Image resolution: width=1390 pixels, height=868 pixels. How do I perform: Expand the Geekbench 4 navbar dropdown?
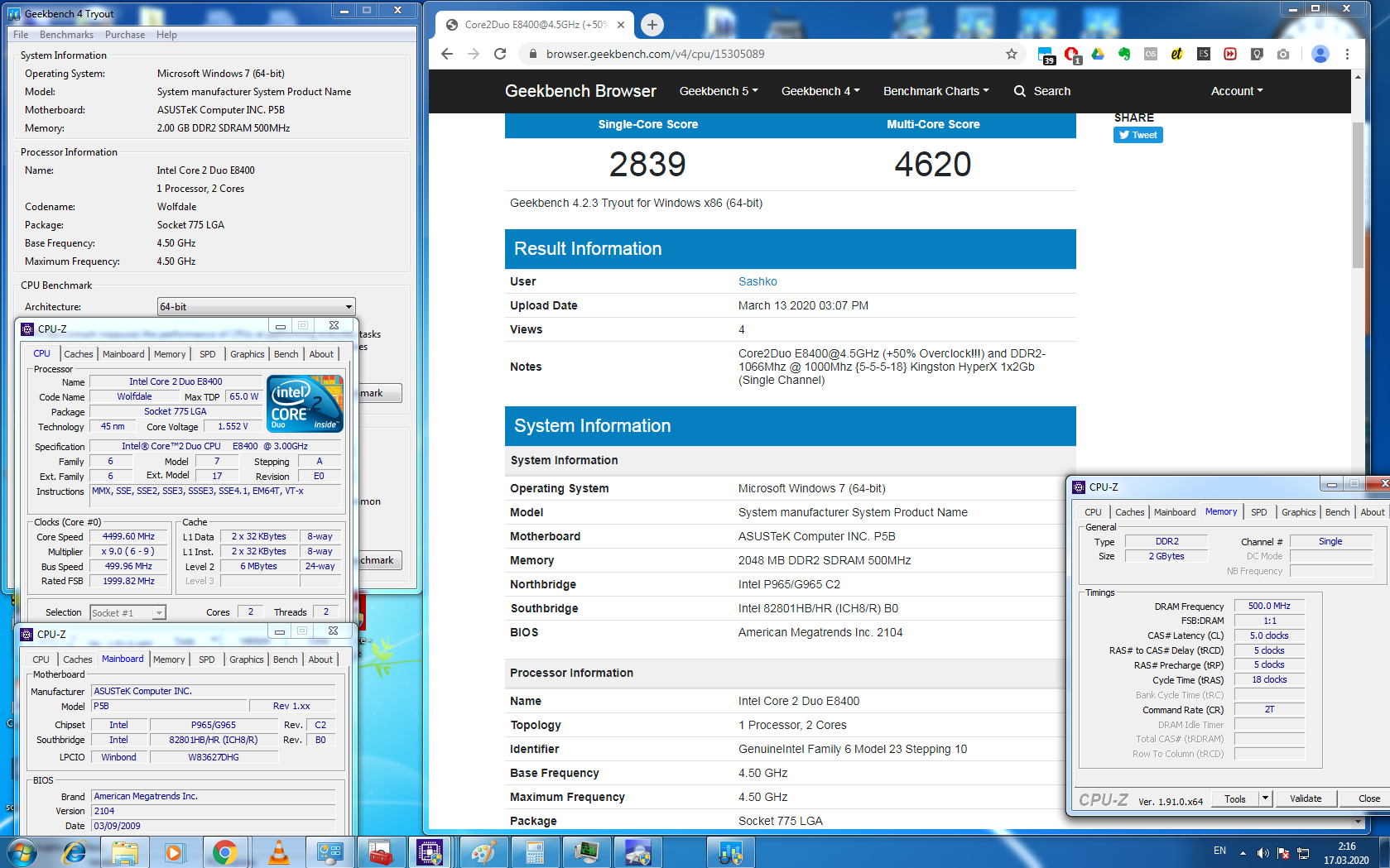point(820,91)
